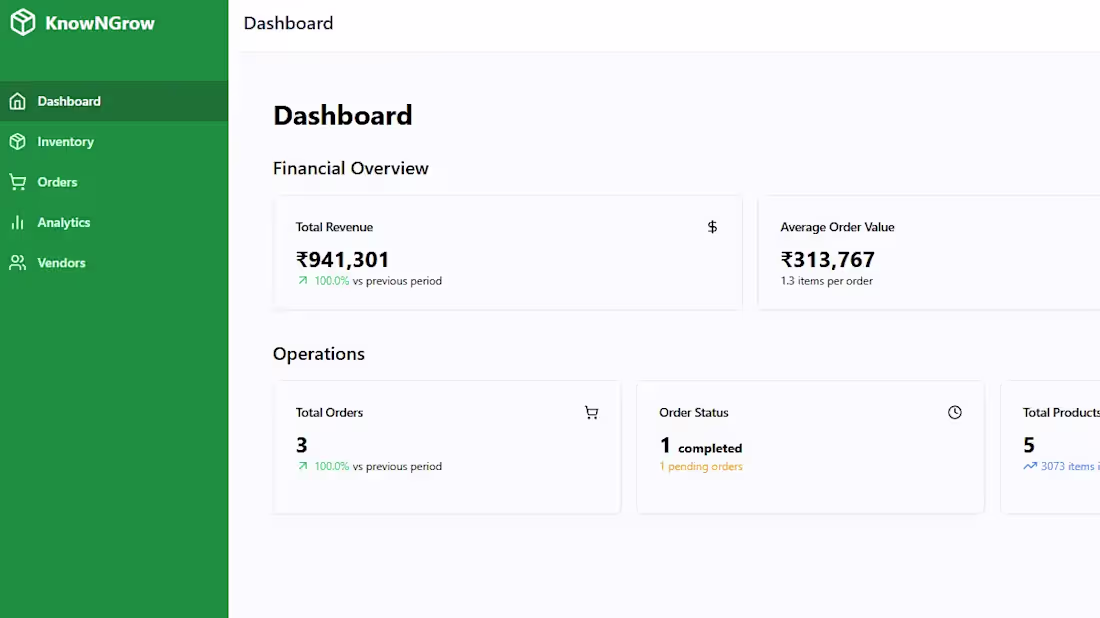Click the green arrow under Total Revenue
The height and width of the screenshot is (618, 1100).
[x=303, y=281]
